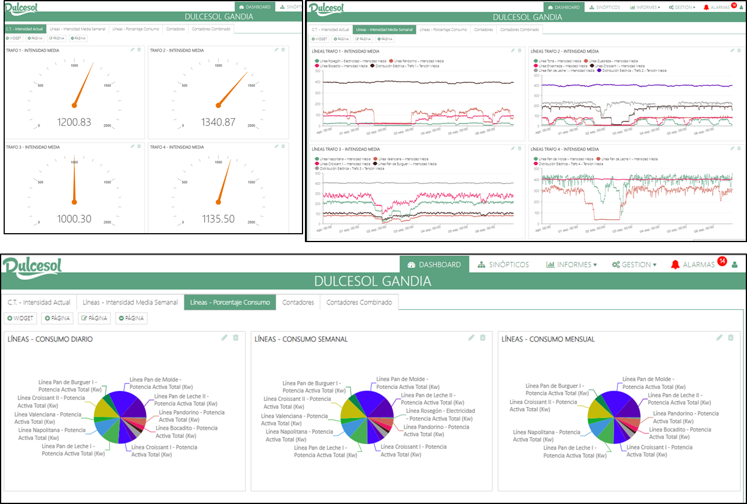Edit the Líneas - Consumo Diario widget with pencil icon
Viewport: 747px width, 504px height.
224,338
